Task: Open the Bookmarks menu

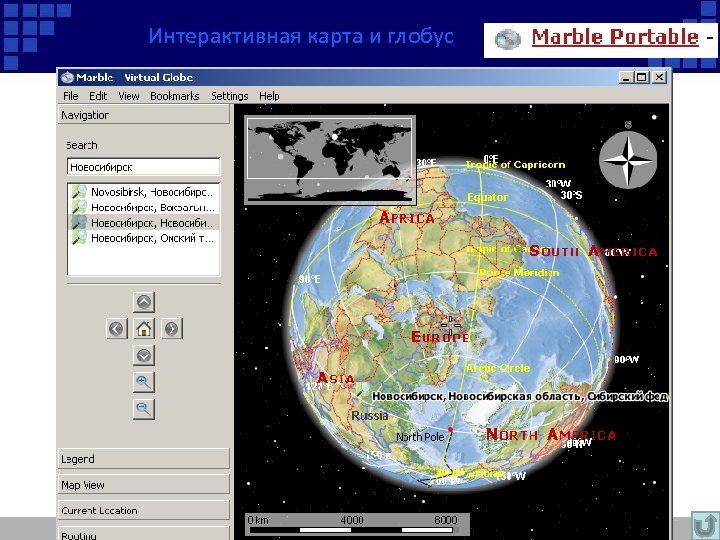Action: (174, 96)
